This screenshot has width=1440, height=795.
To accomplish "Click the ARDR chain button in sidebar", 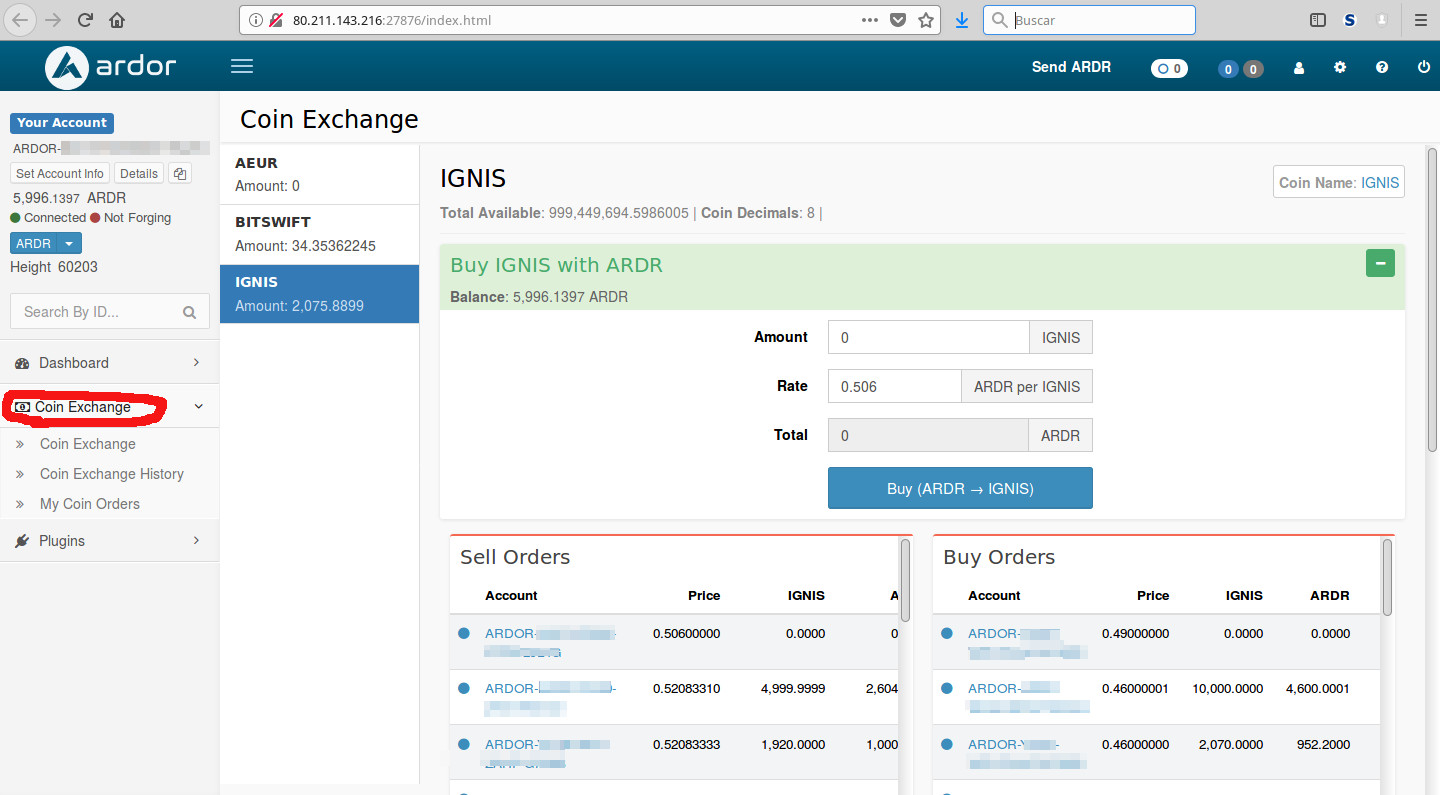I will [x=34, y=244].
